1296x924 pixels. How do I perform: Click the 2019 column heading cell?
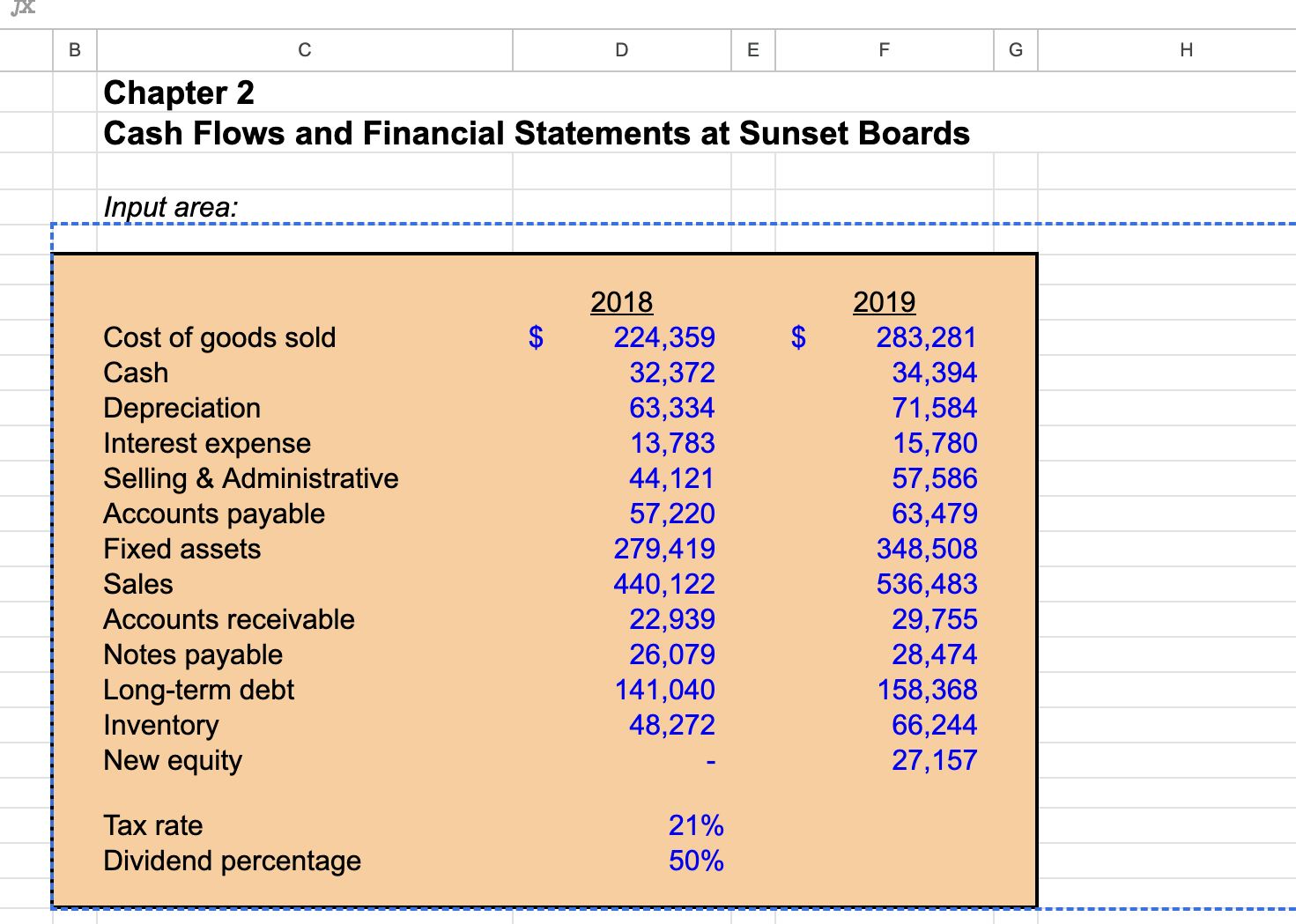click(884, 301)
